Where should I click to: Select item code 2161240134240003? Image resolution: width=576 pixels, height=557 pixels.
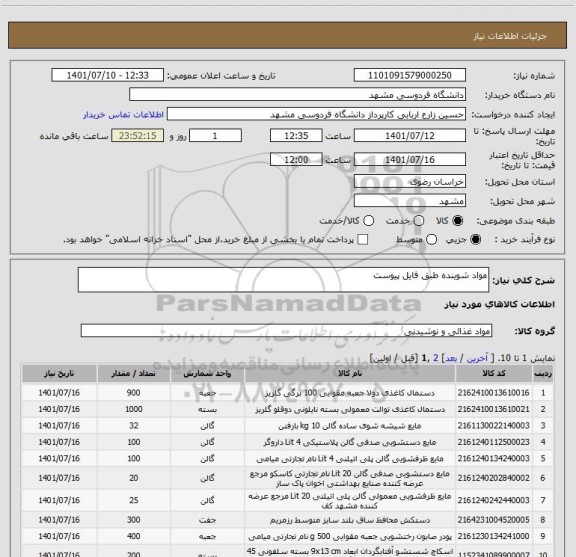[493, 459]
